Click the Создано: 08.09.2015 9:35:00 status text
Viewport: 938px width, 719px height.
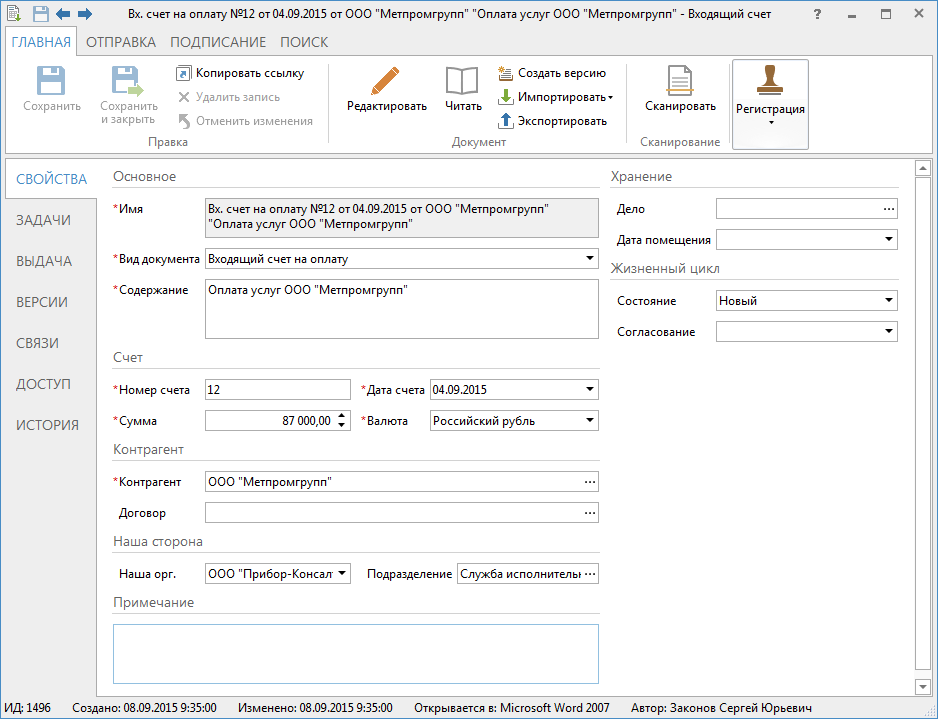click(x=144, y=708)
